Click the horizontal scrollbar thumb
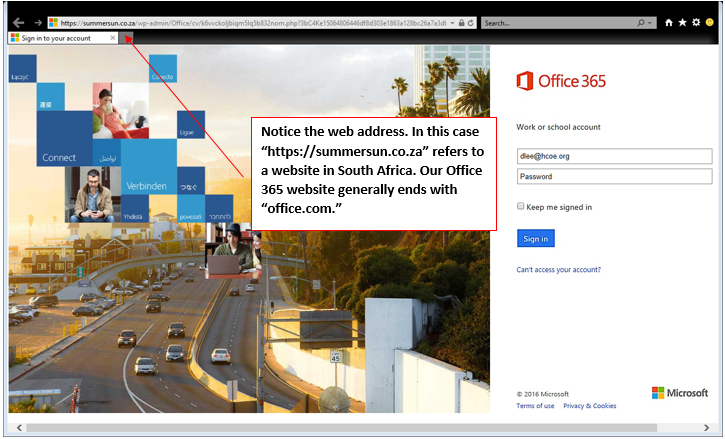This screenshot has width=725, height=439. [x=341, y=427]
